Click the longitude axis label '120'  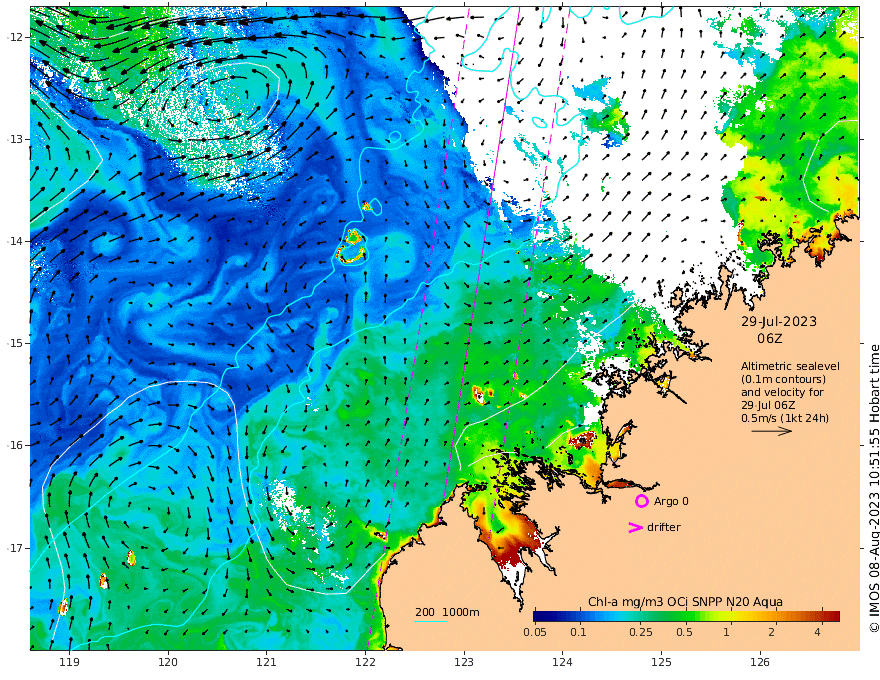pos(168,663)
